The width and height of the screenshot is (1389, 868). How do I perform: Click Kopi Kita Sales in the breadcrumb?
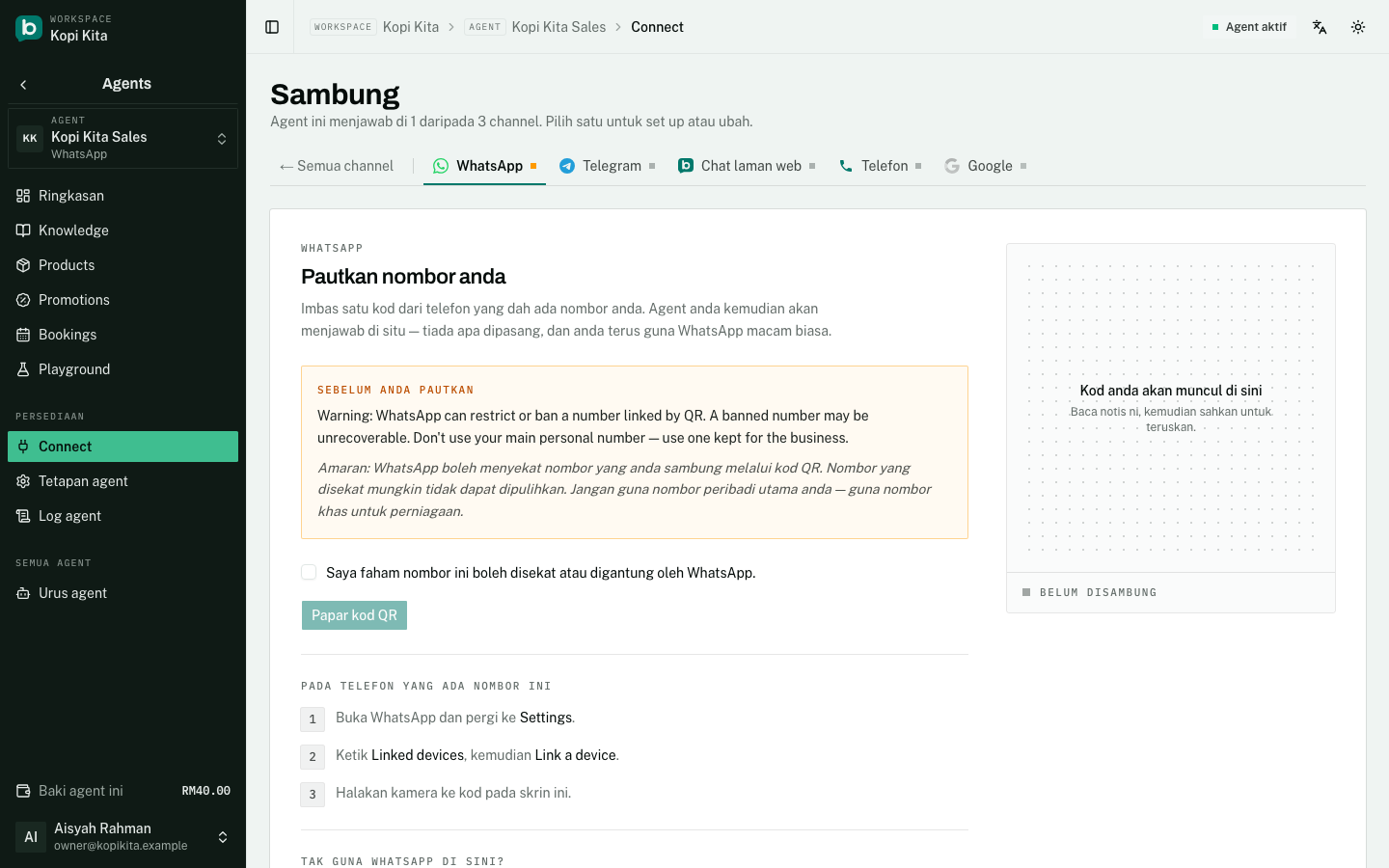pyautogui.click(x=558, y=27)
